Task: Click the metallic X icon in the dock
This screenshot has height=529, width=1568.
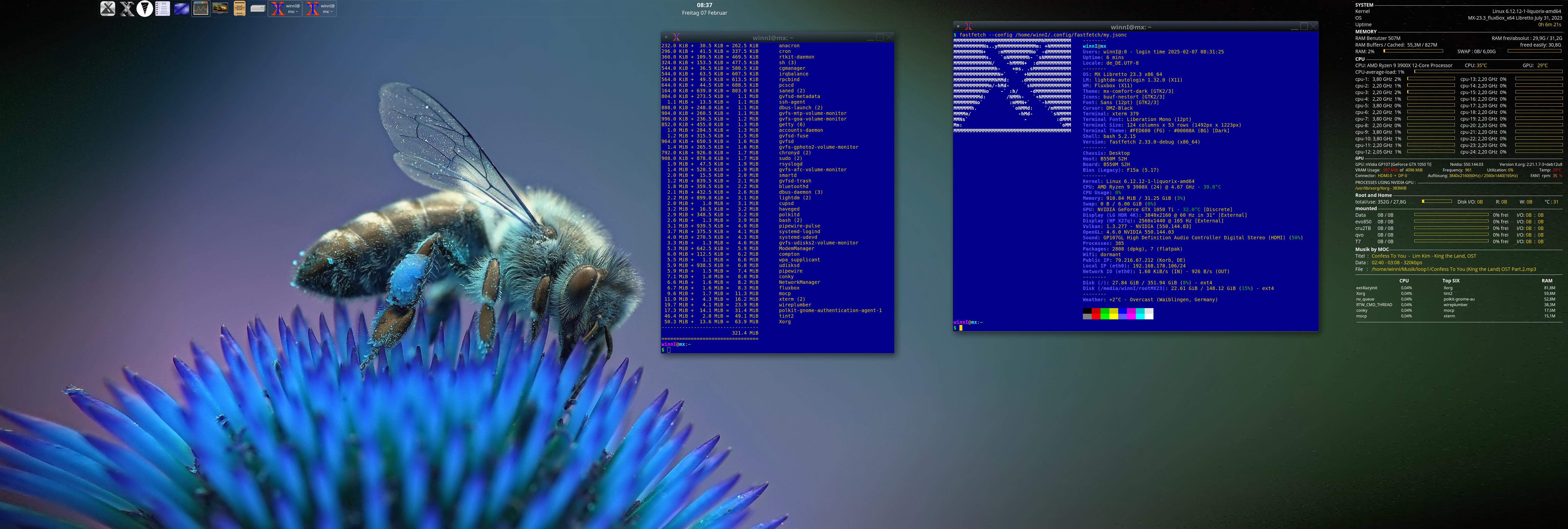Action: (x=127, y=9)
